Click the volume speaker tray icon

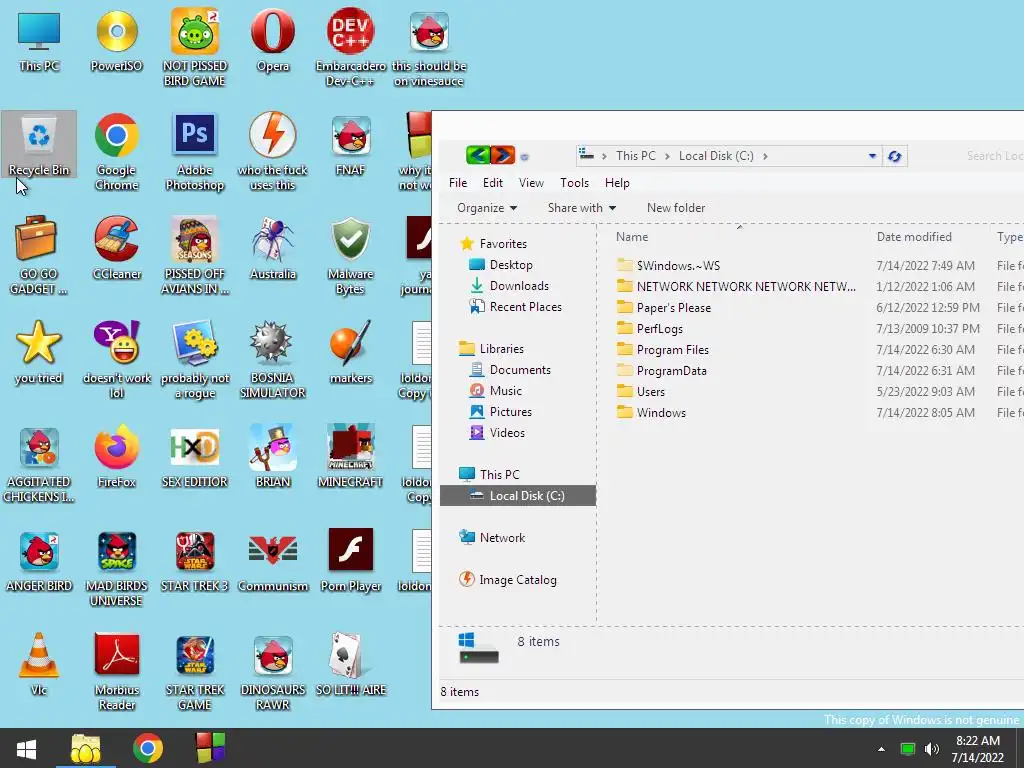[932, 748]
